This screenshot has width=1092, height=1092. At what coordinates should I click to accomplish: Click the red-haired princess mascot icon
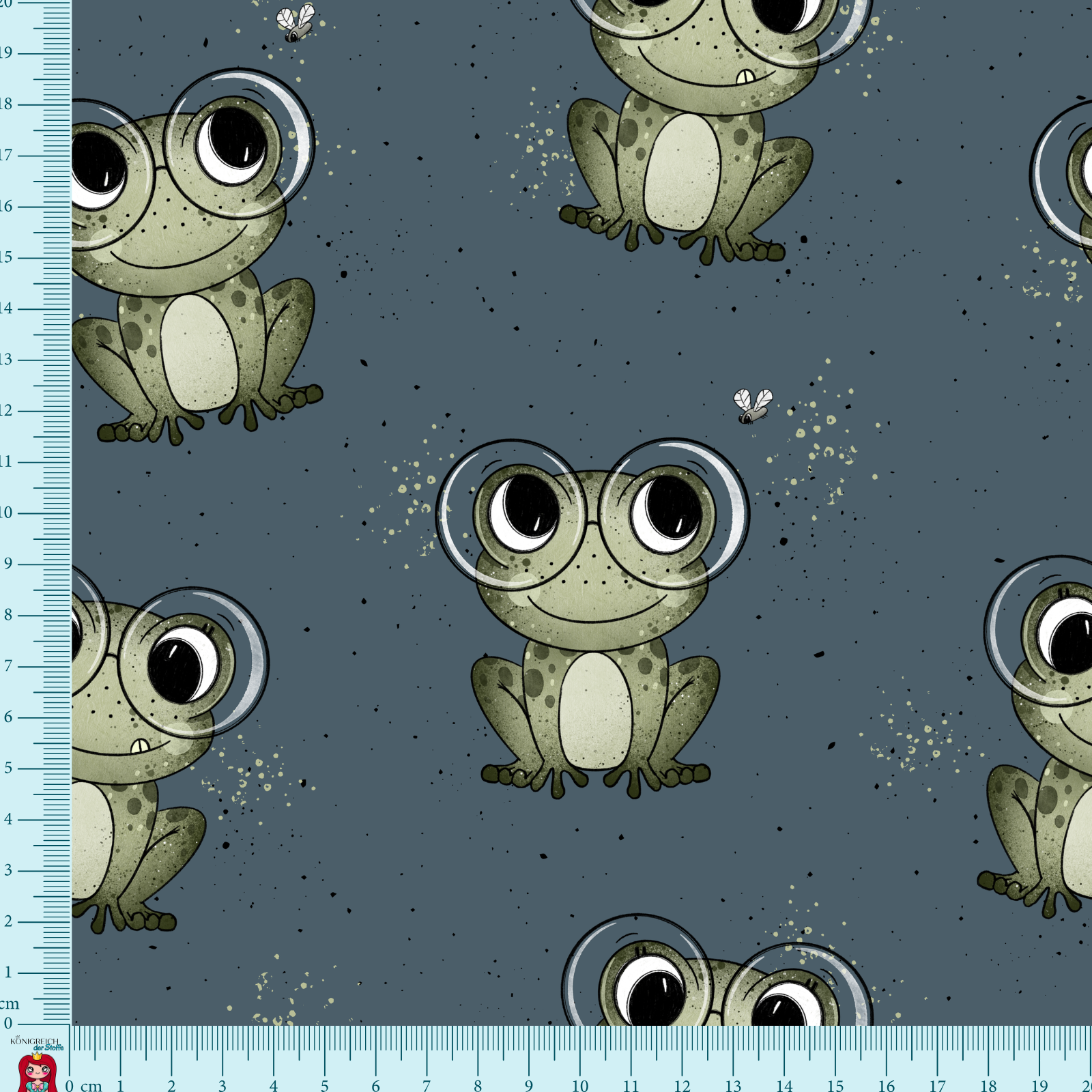point(36,1072)
